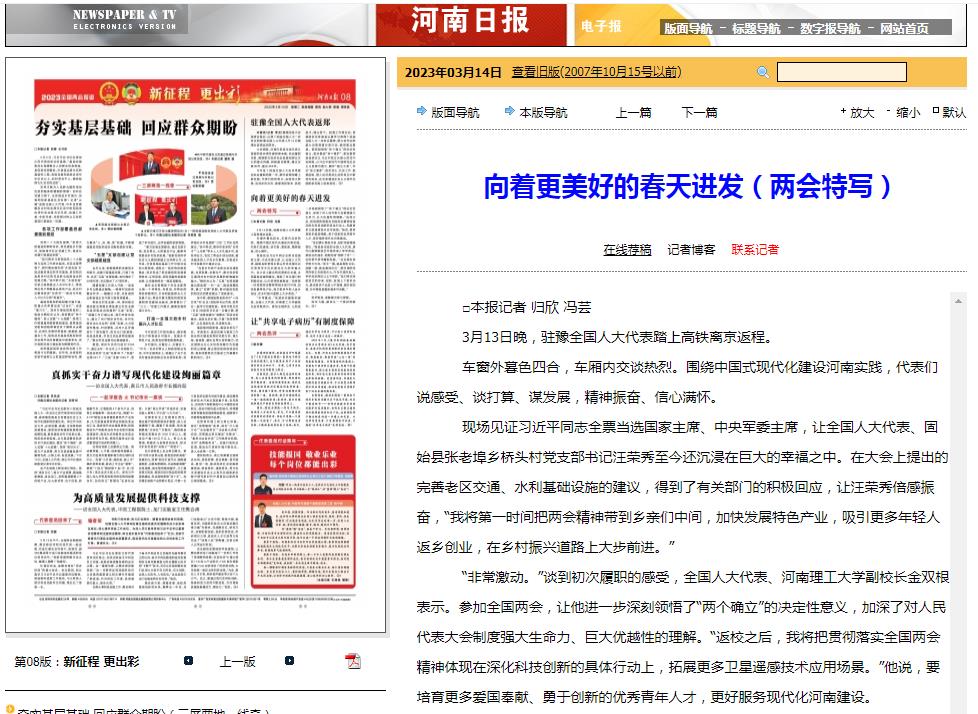The height and width of the screenshot is (714, 978).
Task: Open 让"共享电子病历"有制度保障 on the page thumbnail
Action: 303,321
